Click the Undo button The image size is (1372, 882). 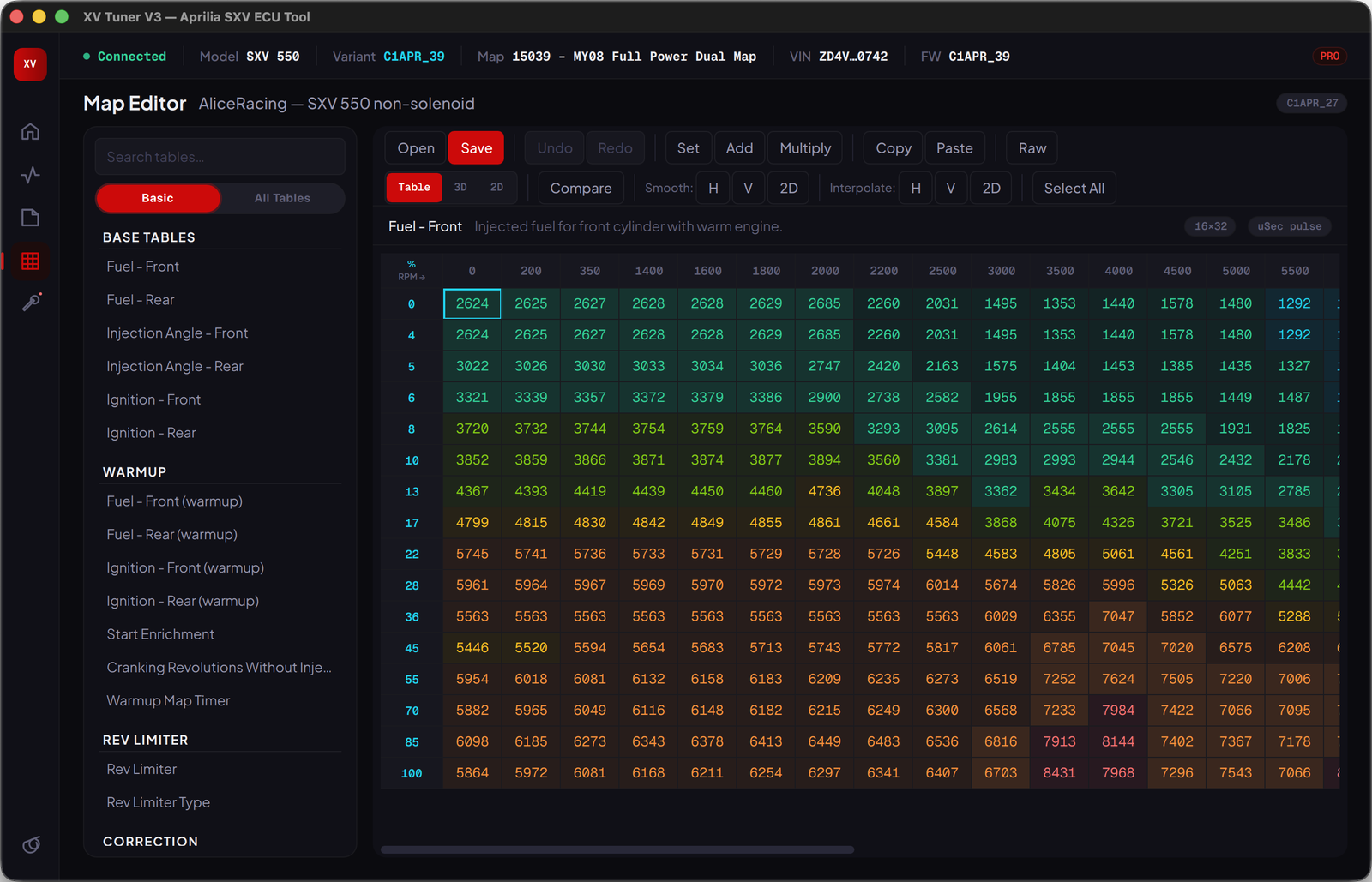pos(555,148)
